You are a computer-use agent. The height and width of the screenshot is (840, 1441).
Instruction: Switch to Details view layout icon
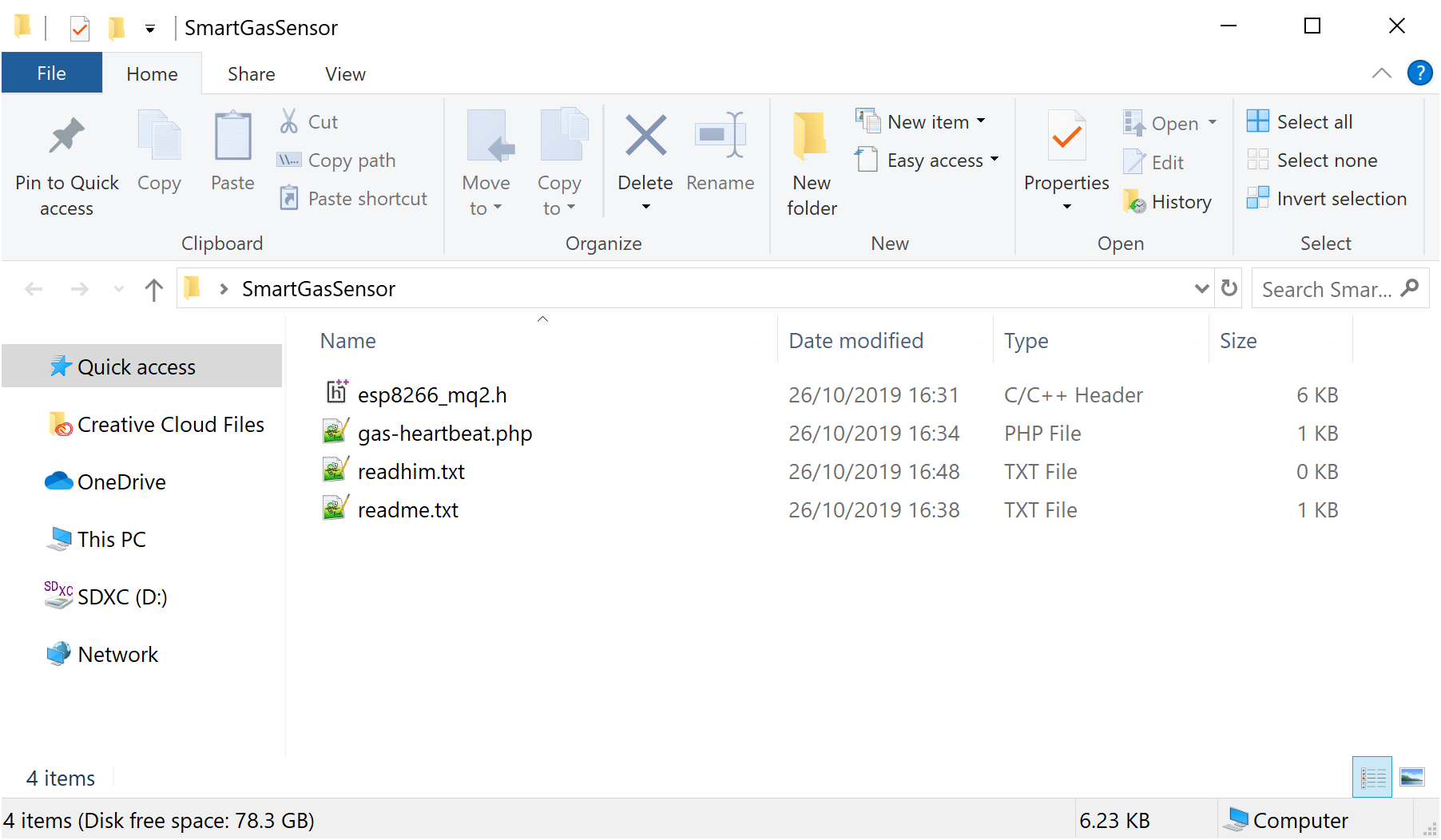pyautogui.click(x=1372, y=777)
